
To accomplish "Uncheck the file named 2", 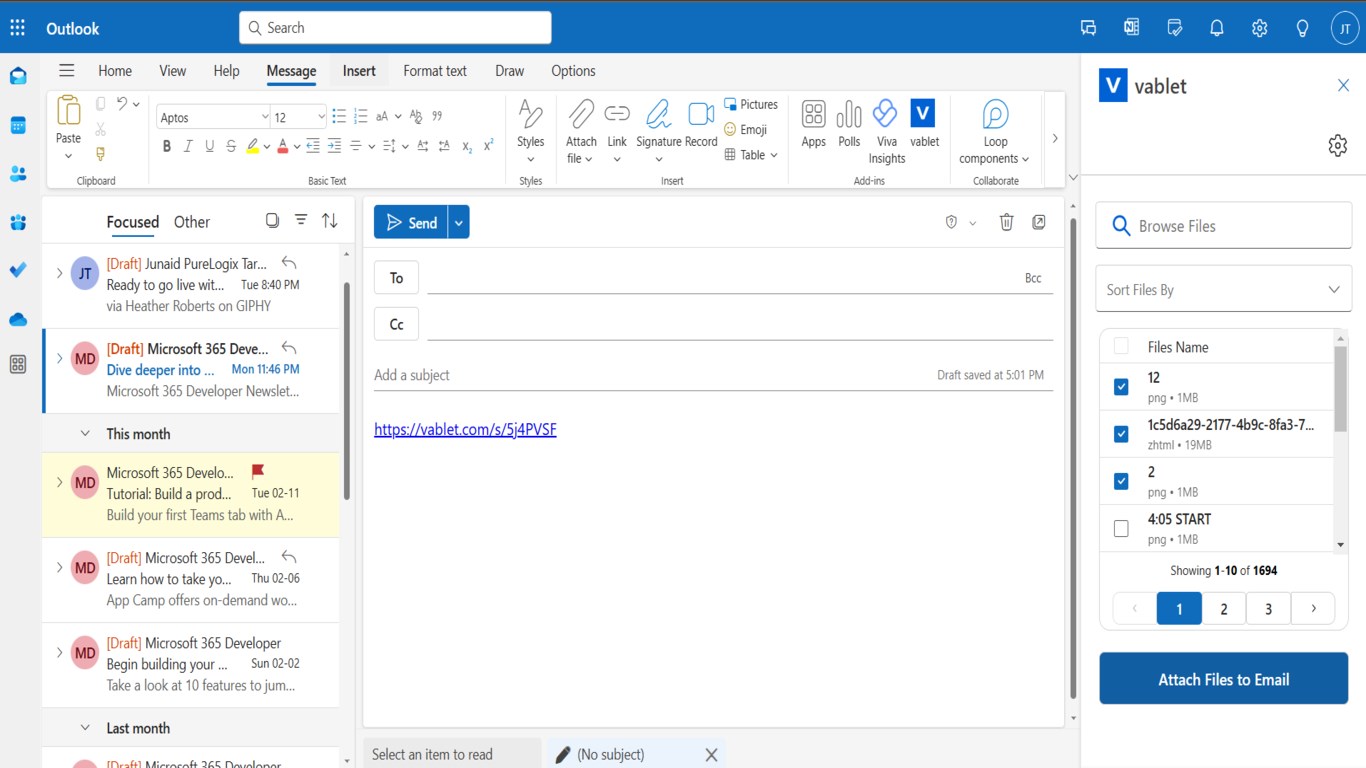I will coord(1121,481).
